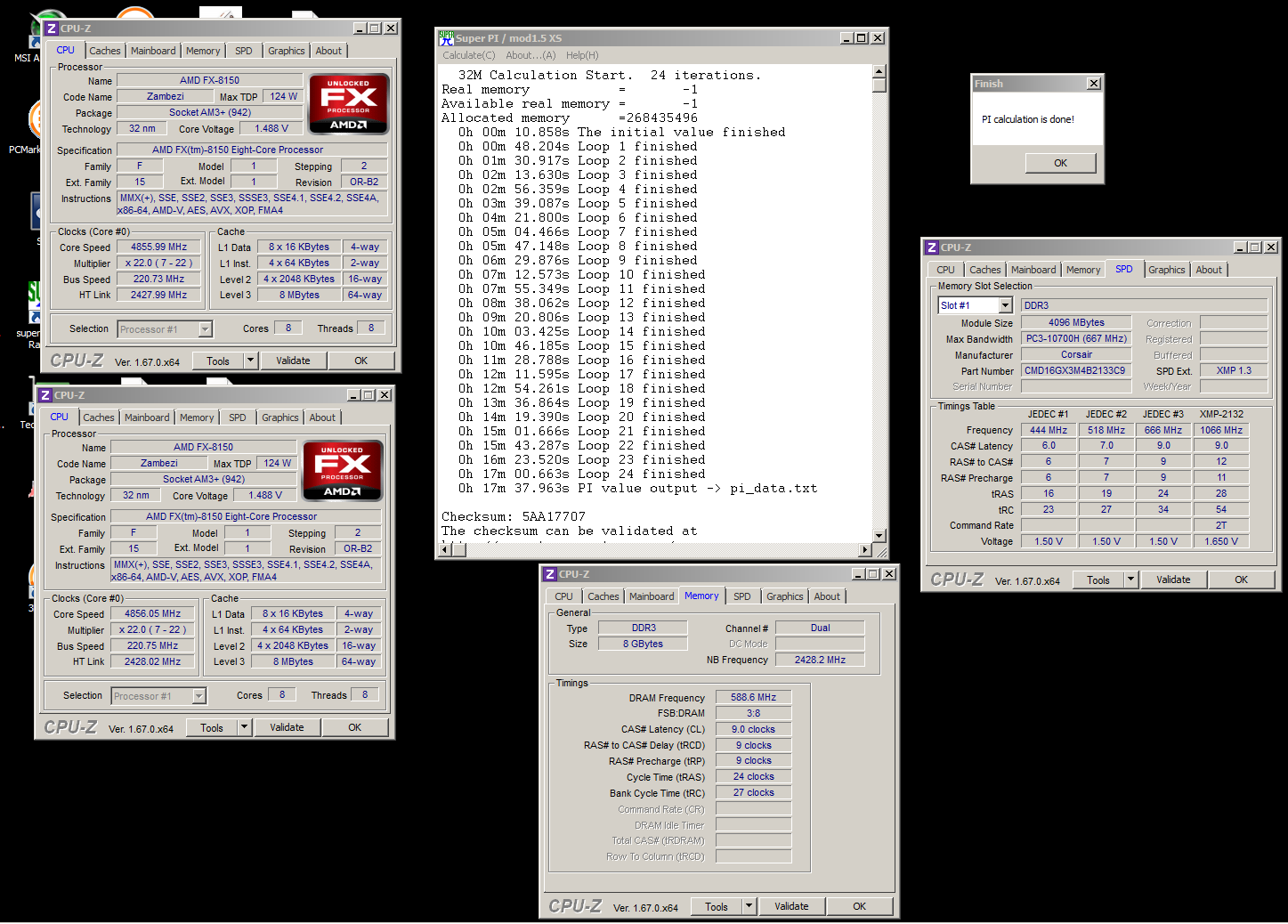Open the About tab in the SPD CPU-Z window
This screenshot has width=1288, height=924.
click(x=1208, y=270)
